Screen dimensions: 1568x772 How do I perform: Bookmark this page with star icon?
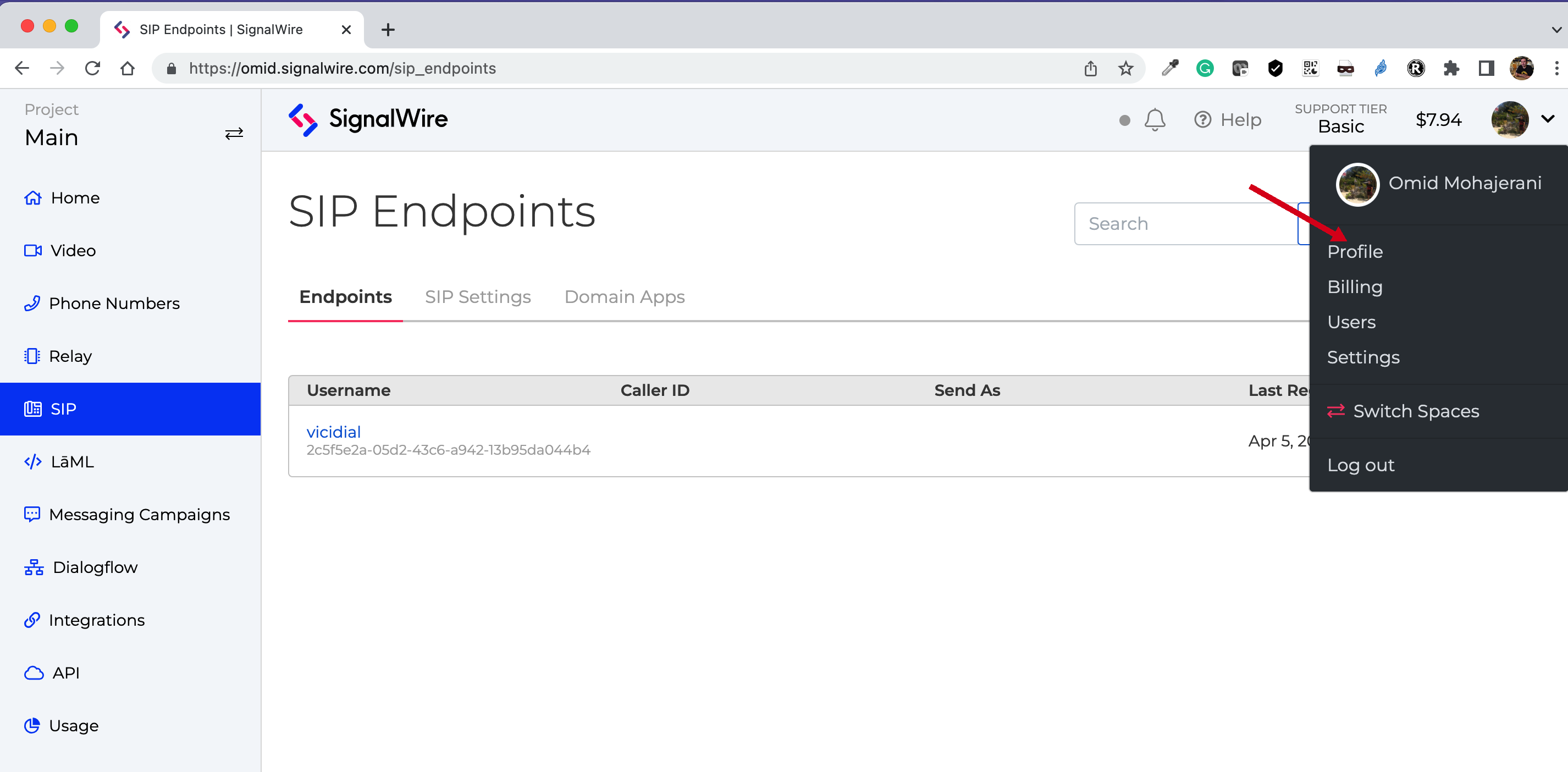[1125, 68]
